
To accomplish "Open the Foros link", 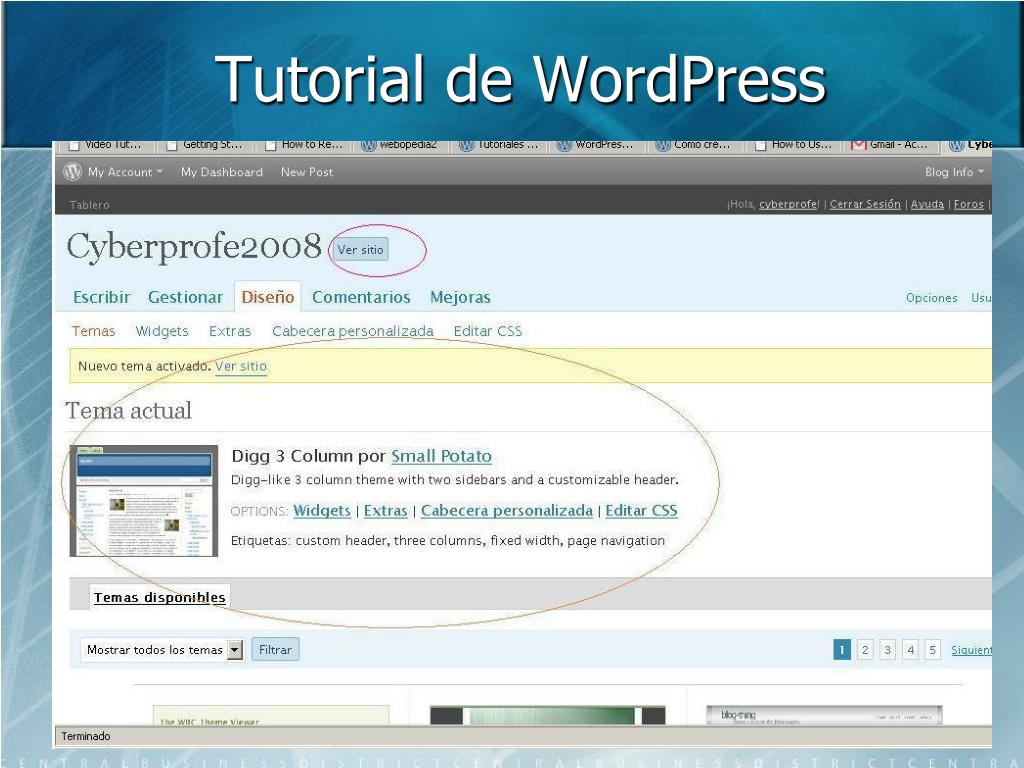I will (x=968, y=204).
